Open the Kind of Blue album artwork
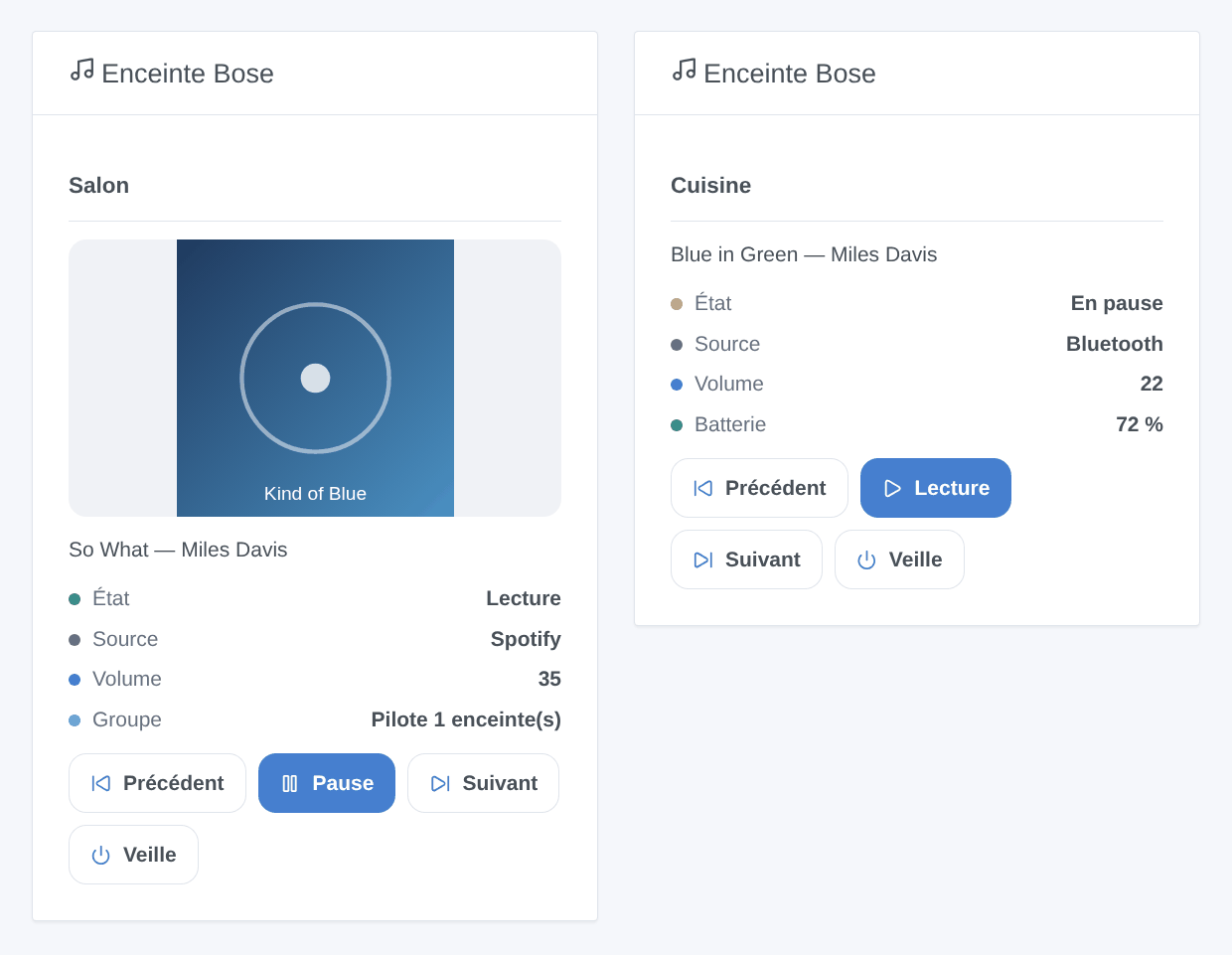Image resolution: width=1232 pixels, height=955 pixels. coord(315,378)
